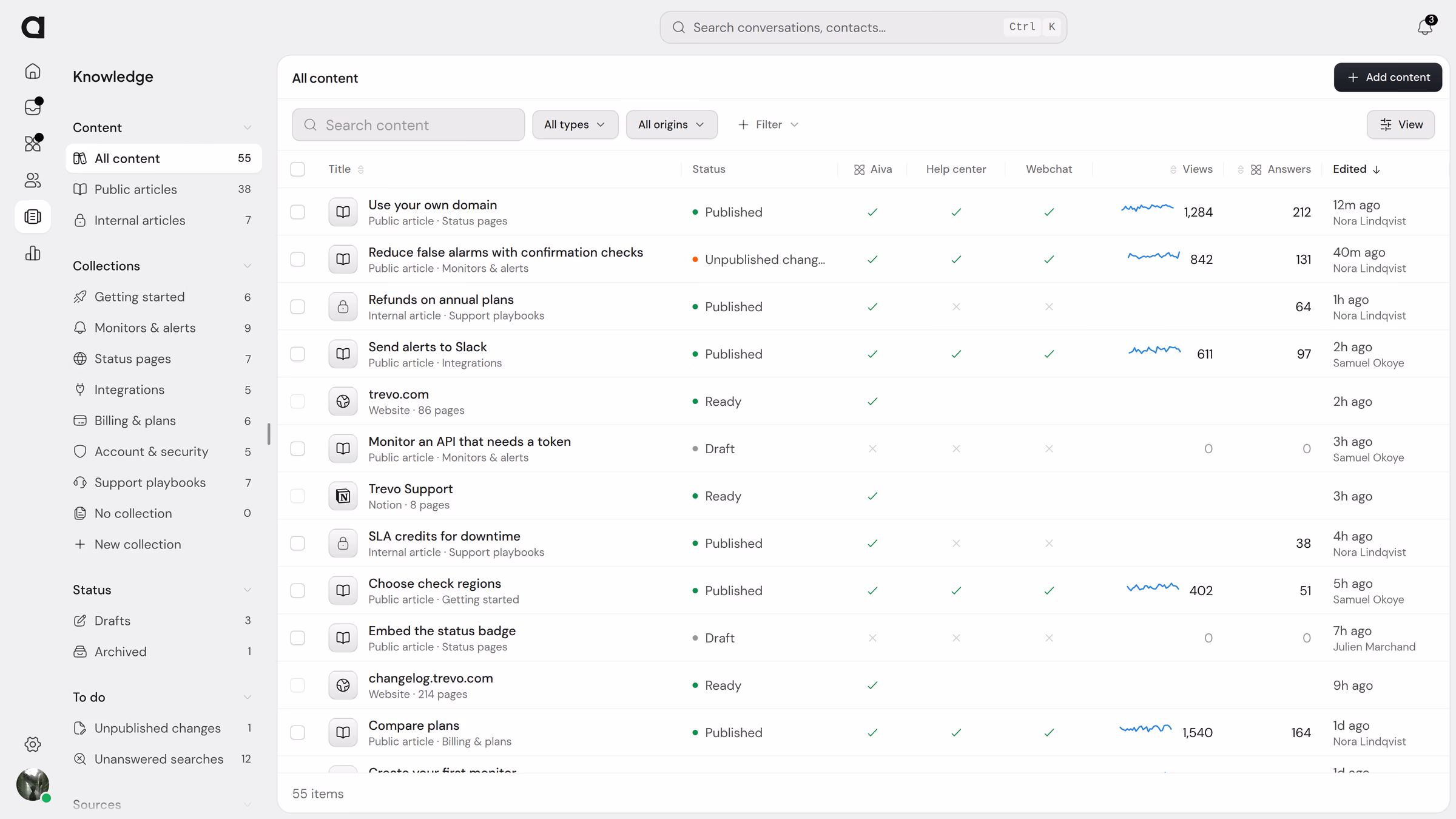
Task: Click the notifications bell icon
Action: 1425,27
